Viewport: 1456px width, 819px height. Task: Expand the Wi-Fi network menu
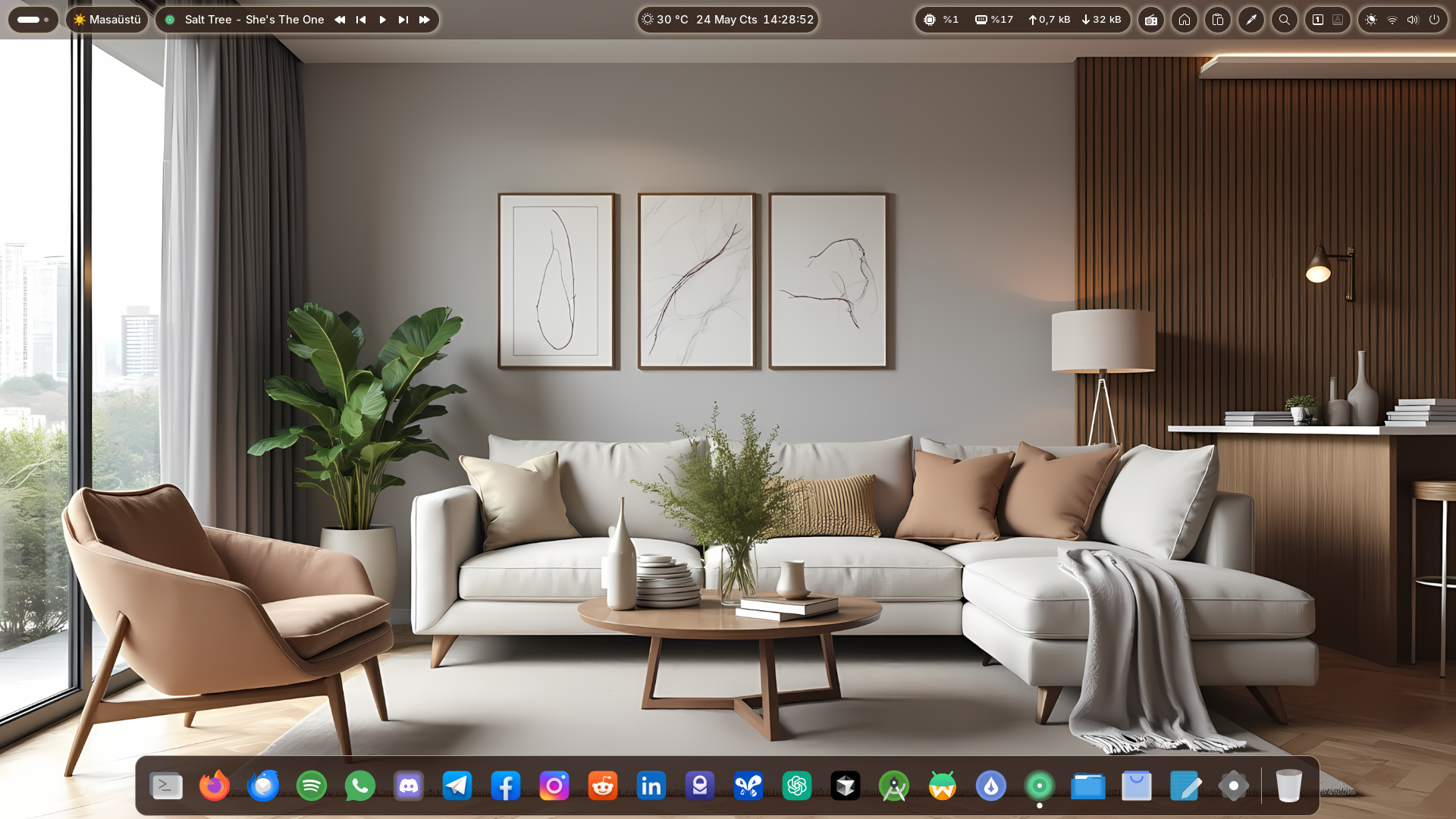(x=1392, y=20)
